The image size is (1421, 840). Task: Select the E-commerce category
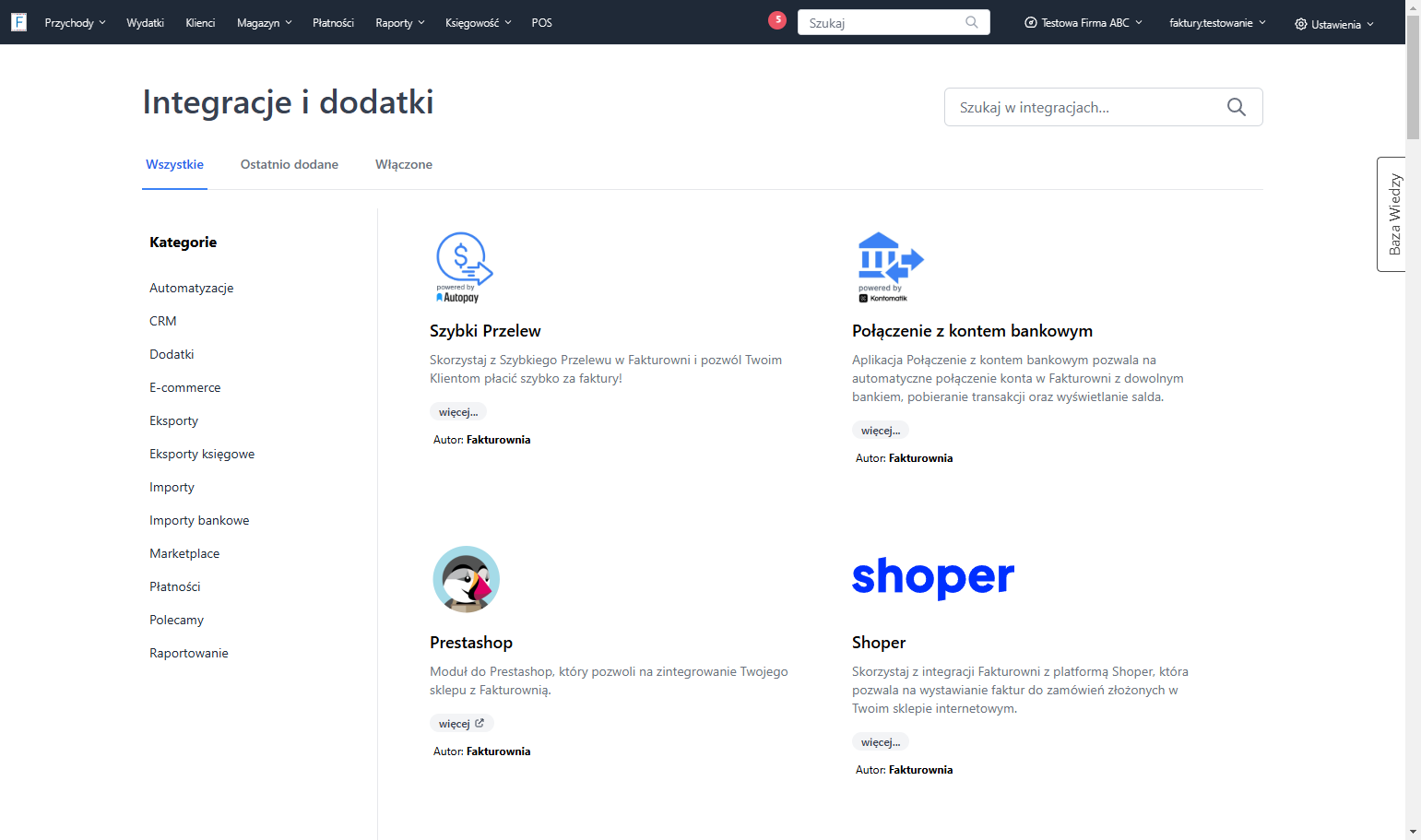(x=184, y=387)
